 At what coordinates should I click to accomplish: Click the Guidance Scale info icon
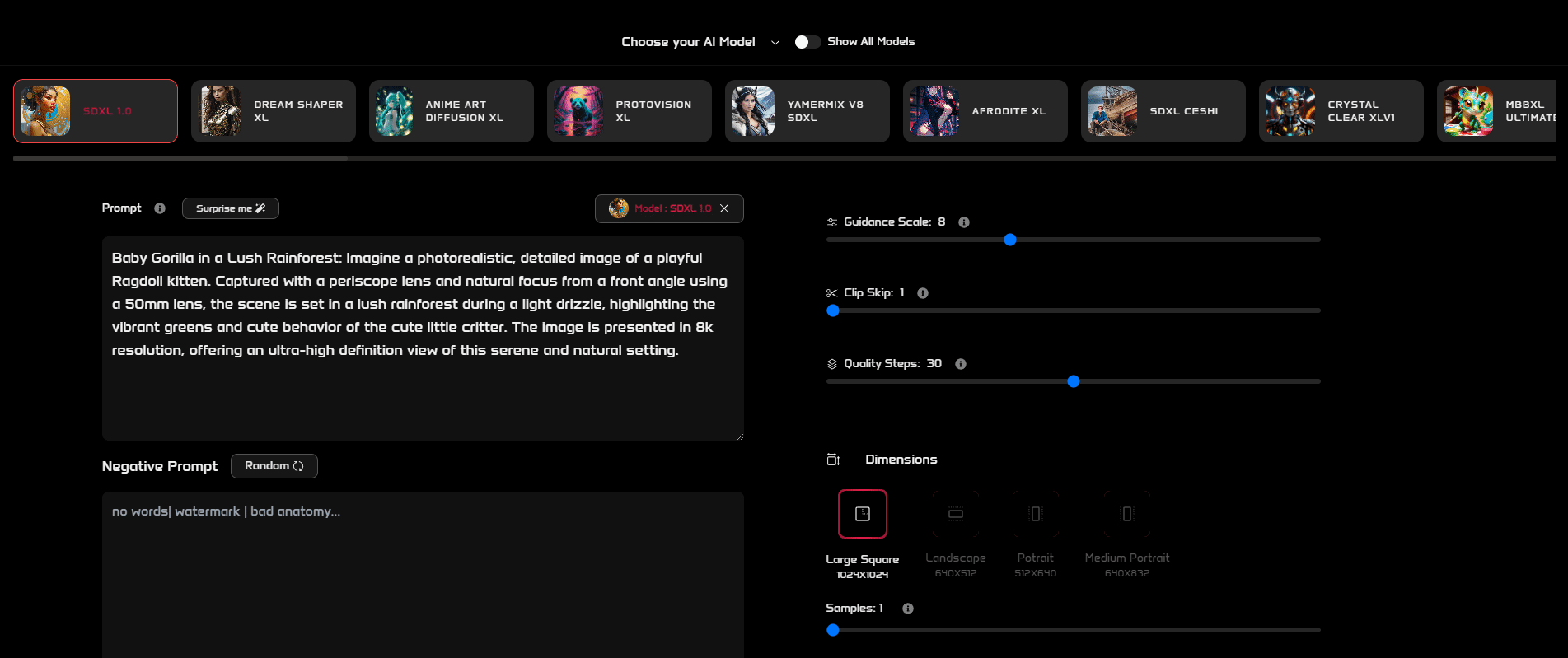pos(964,222)
